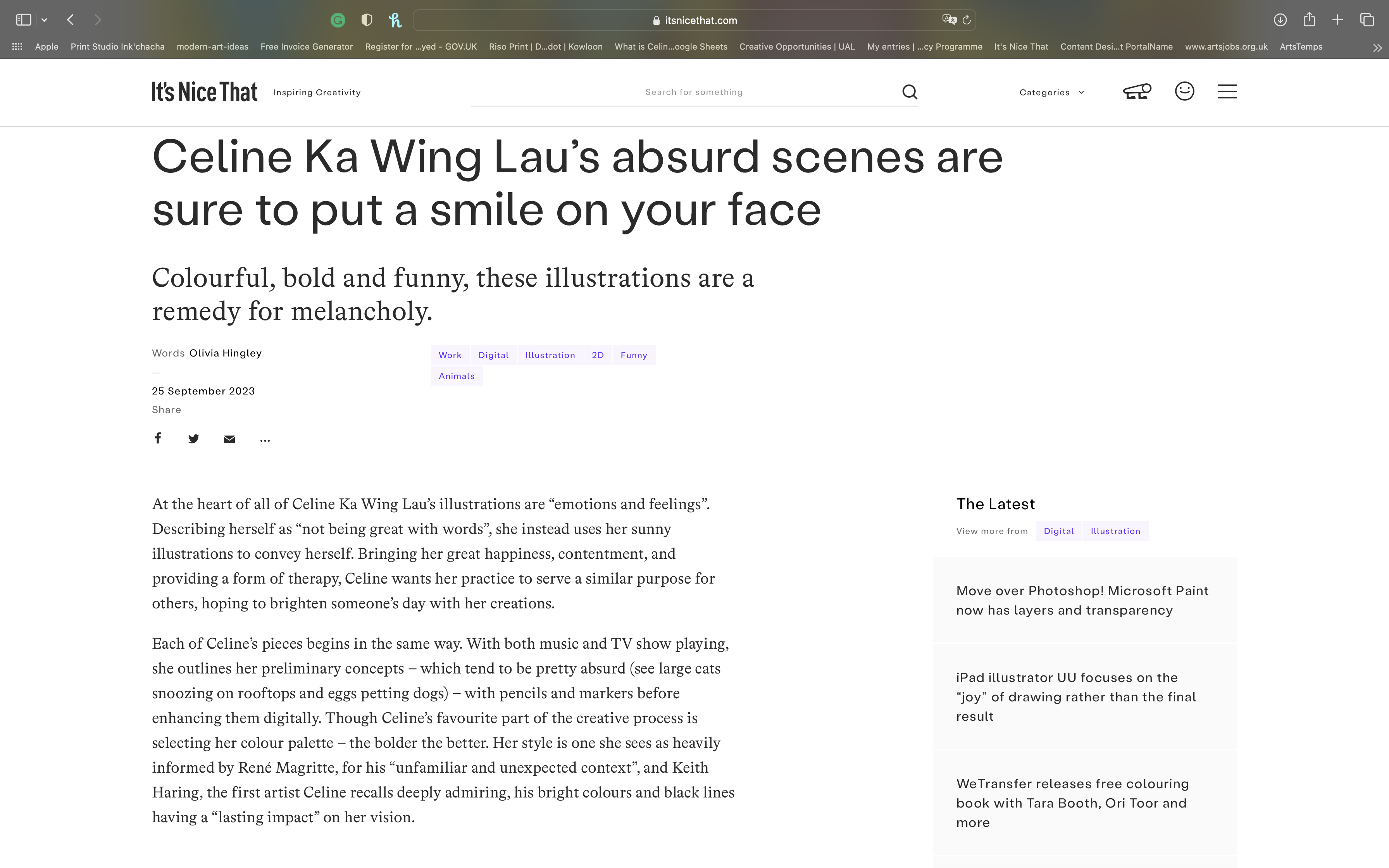The height and width of the screenshot is (868, 1389).
Task: Click the search magnifier icon
Action: tap(909, 92)
